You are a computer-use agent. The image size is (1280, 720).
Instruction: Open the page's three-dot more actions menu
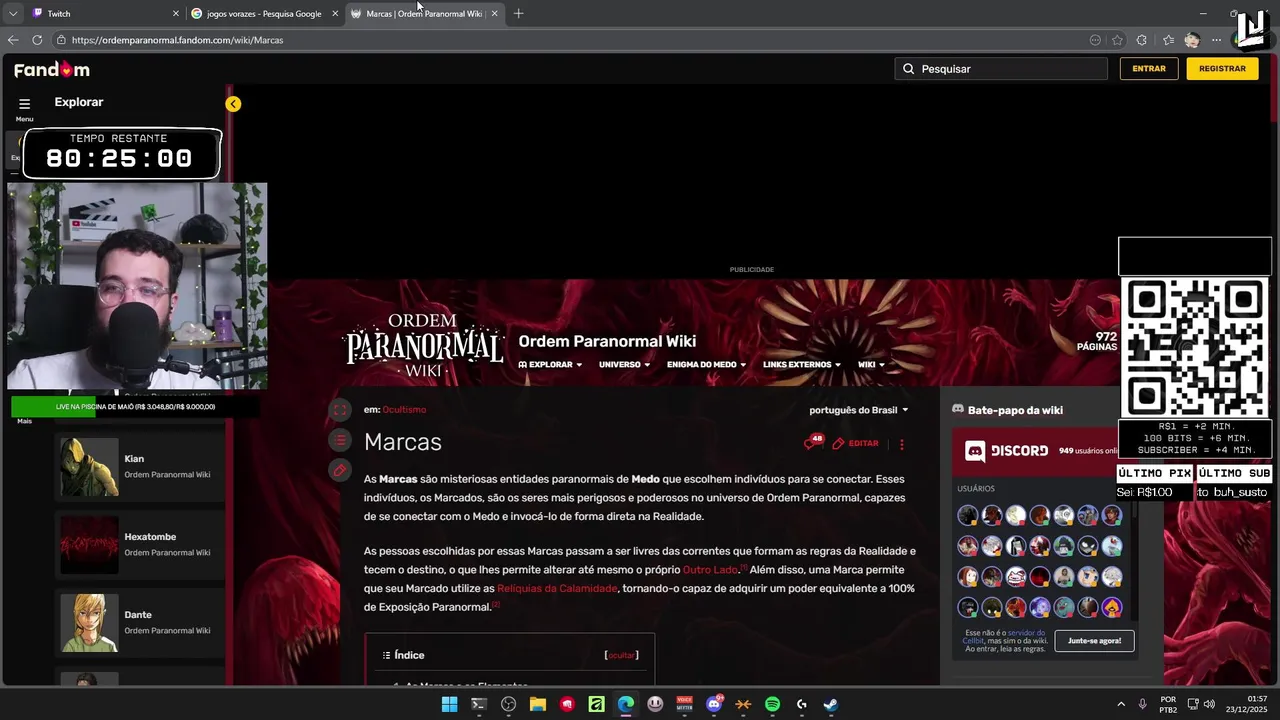901,444
